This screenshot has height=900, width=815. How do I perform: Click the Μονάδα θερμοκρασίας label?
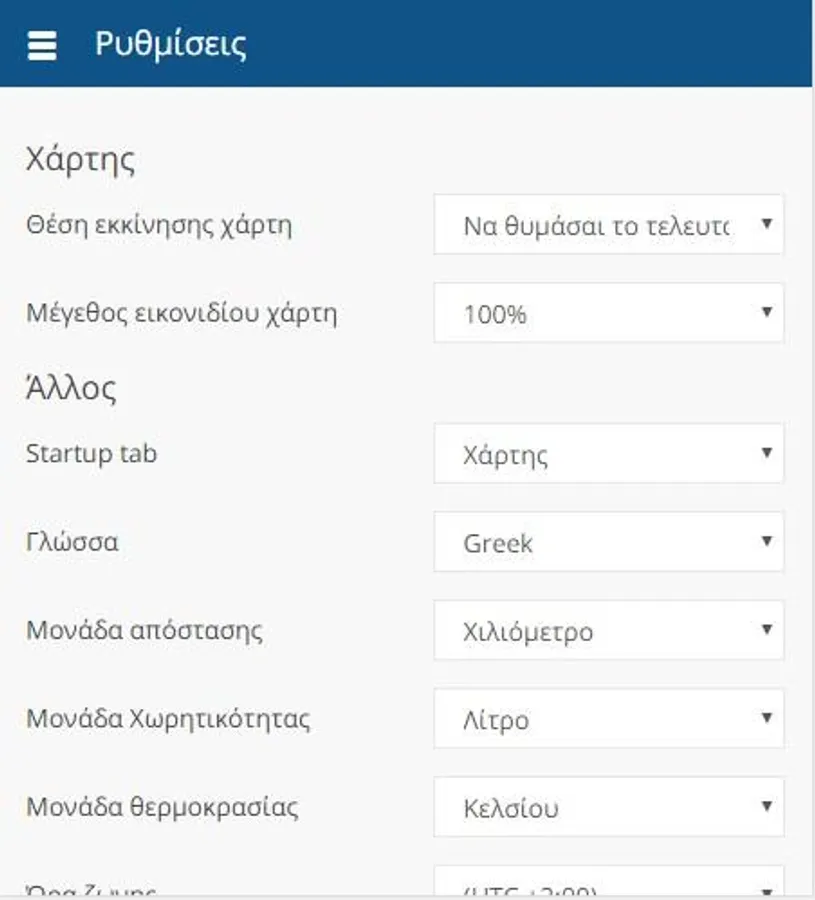162,807
